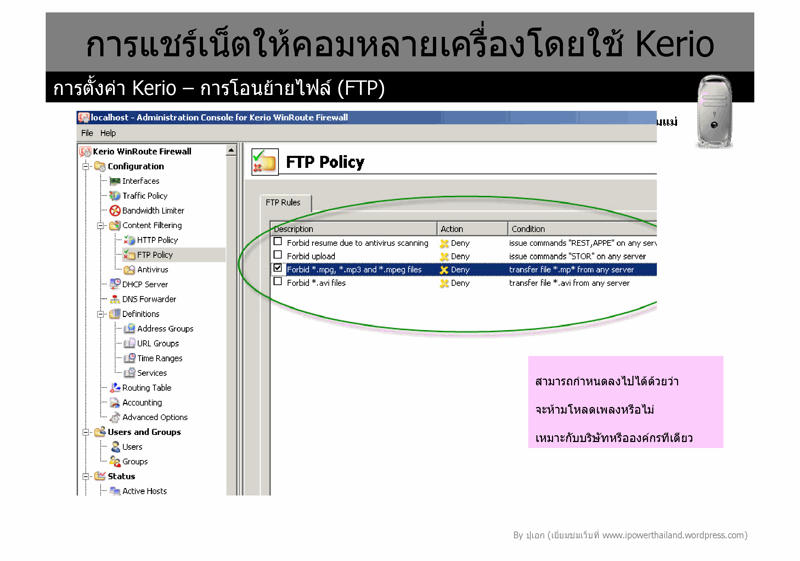Screen dimensions: 800x561
Task: Click the DNS Forwarder icon
Action: [x=115, y=299]
